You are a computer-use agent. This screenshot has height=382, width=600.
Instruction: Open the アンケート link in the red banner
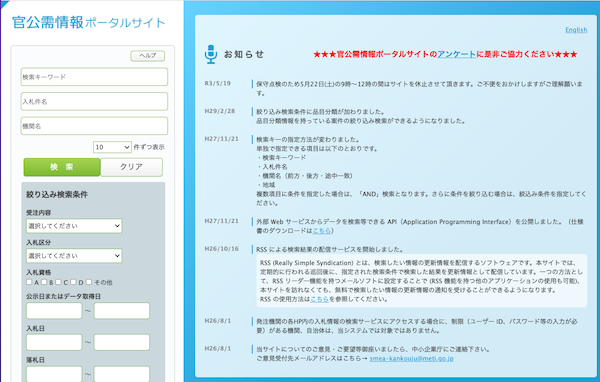457,54
